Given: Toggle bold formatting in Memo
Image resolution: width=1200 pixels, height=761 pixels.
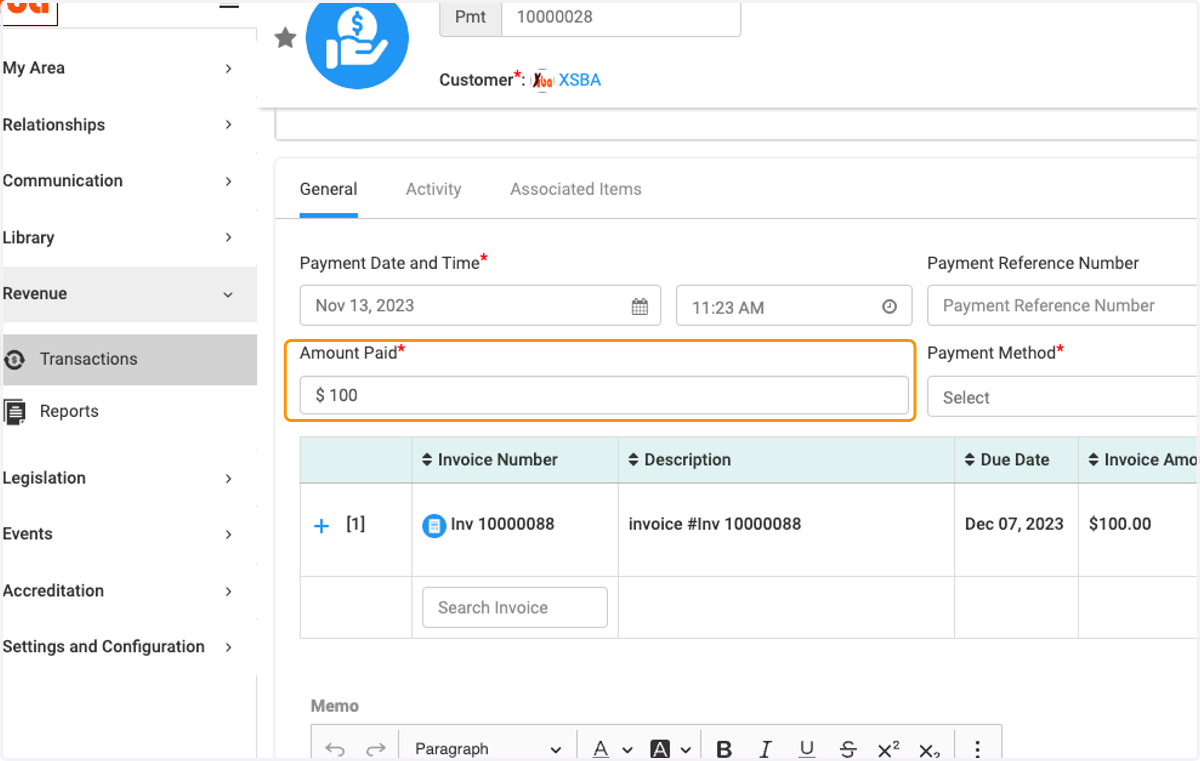Looking at the screenshot, I should click(724, 749).
